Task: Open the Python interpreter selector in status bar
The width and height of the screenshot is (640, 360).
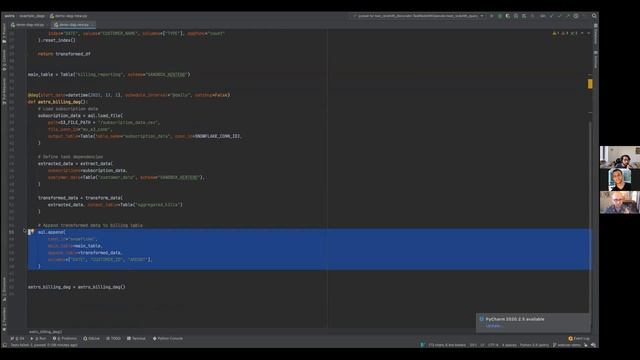Action: tap(534, 345)
